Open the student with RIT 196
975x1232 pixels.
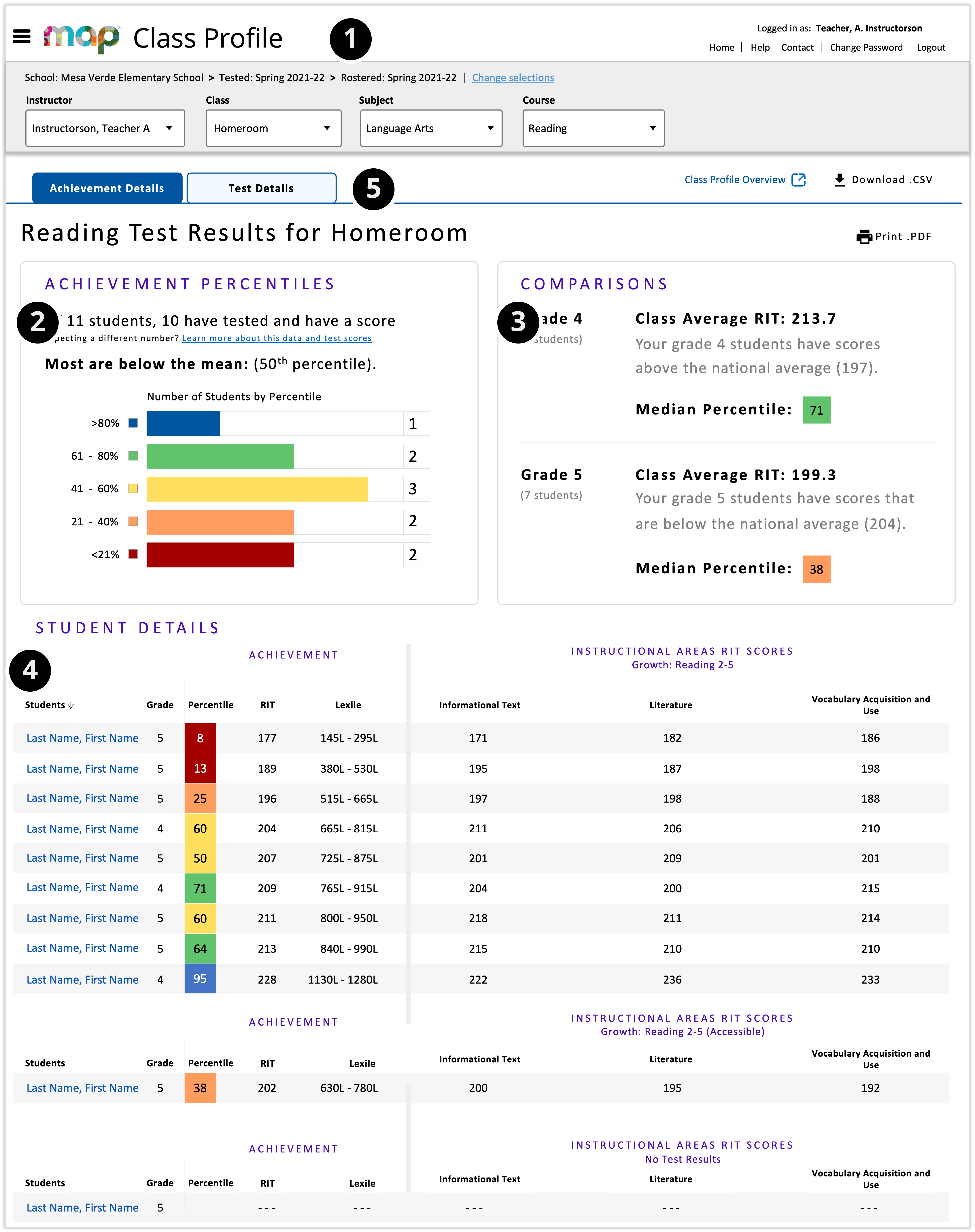tap(82, 798)
